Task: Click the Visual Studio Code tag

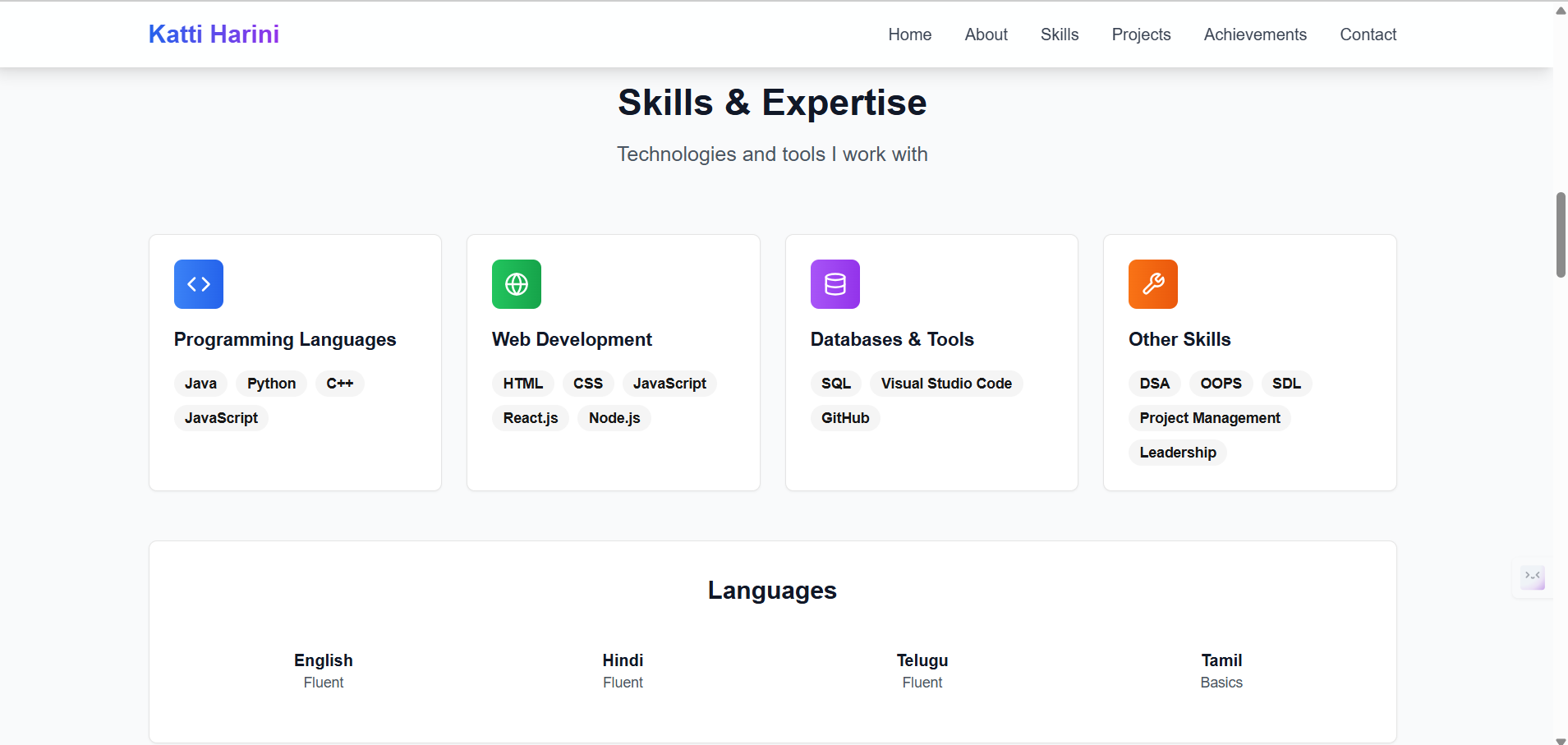Action: click(x=946, y=384)
